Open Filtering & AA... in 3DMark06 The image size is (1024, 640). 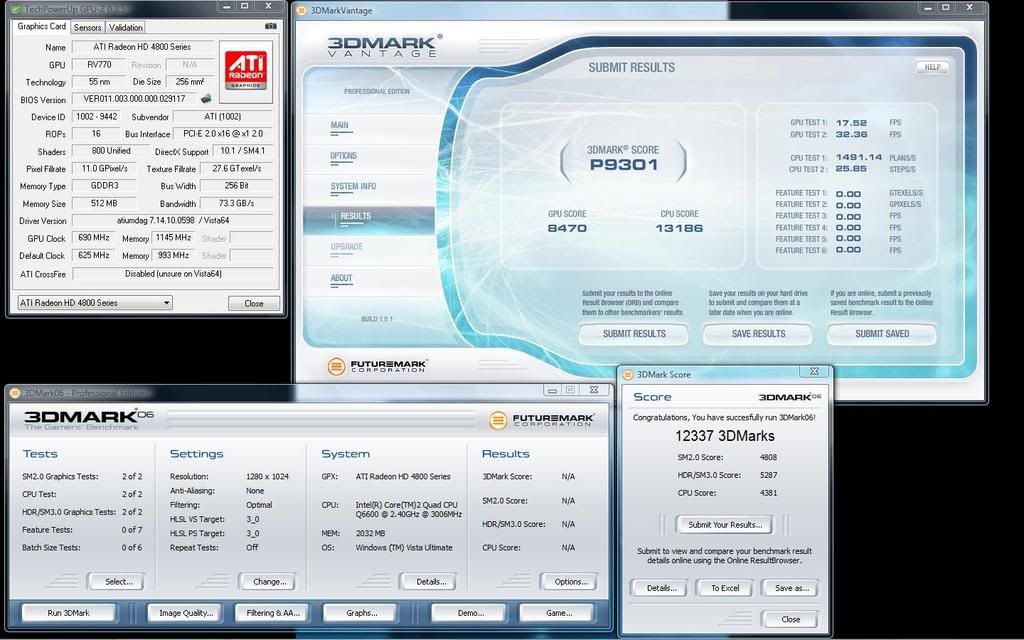coord(273,613)
